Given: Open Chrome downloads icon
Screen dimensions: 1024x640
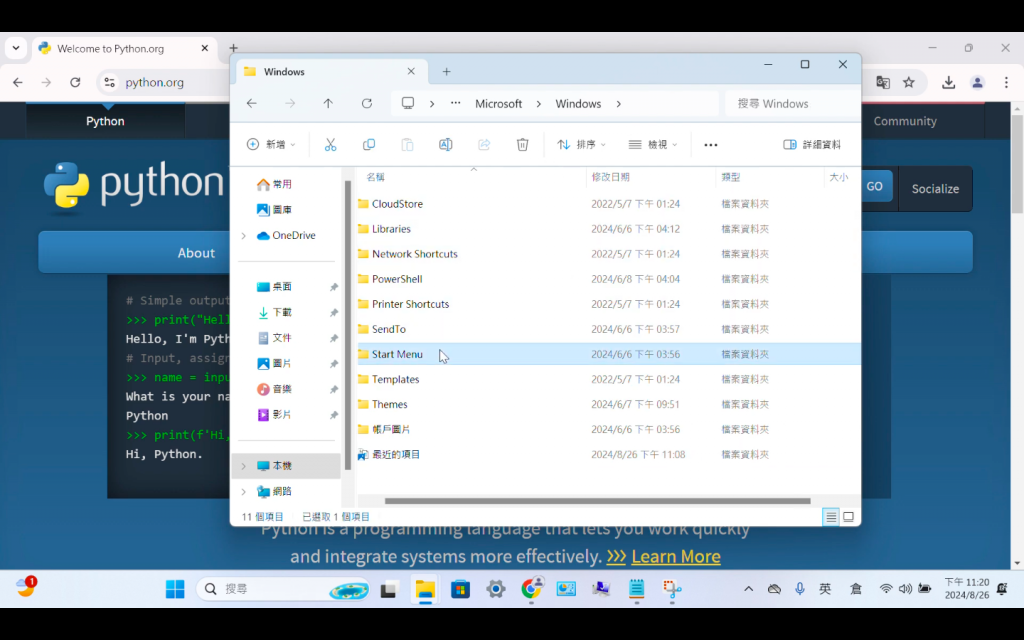Looking at the screenshot, I should coord(948,82).
